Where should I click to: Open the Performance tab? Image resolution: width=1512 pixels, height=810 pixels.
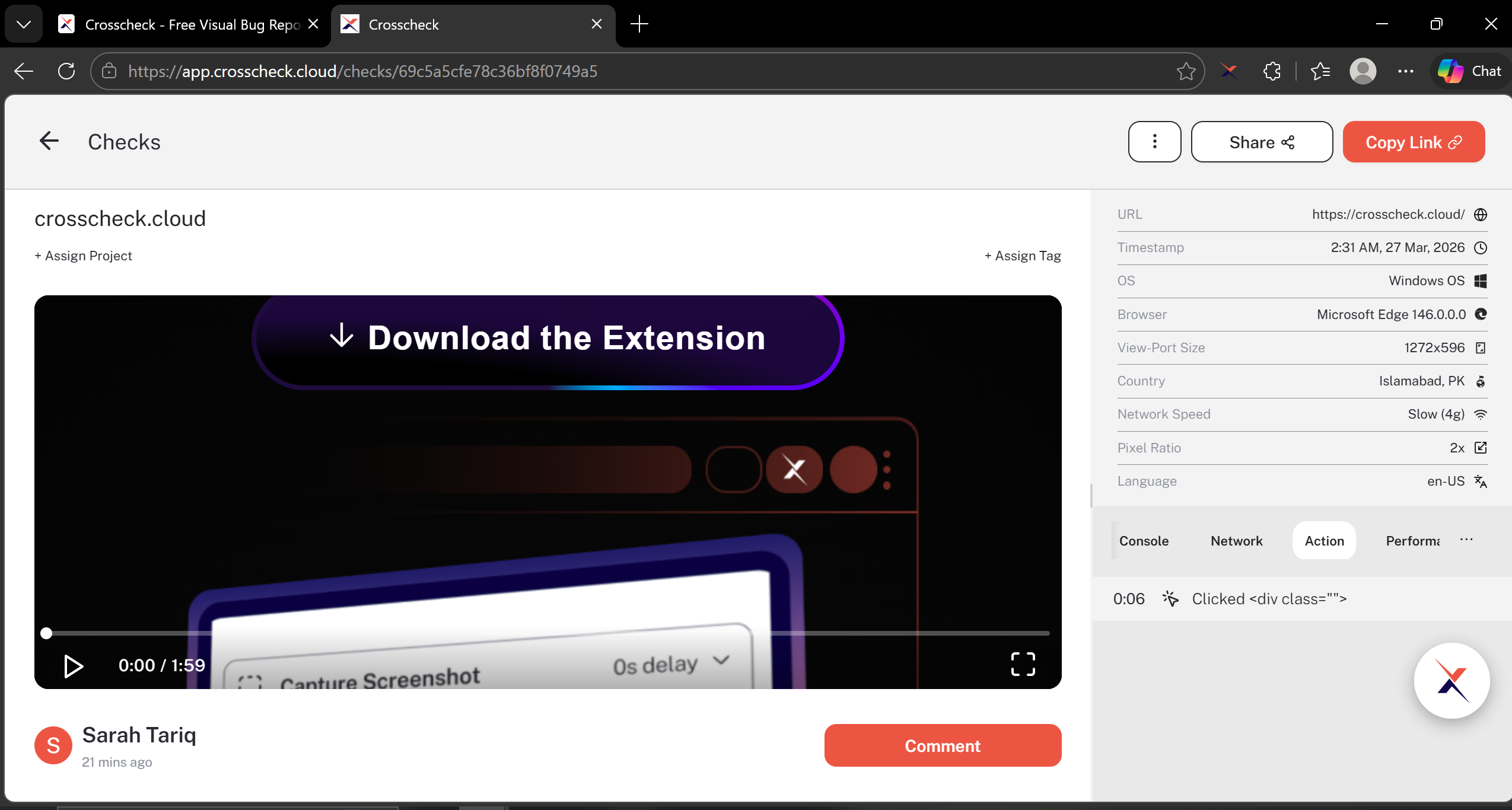click(1412, 541)
